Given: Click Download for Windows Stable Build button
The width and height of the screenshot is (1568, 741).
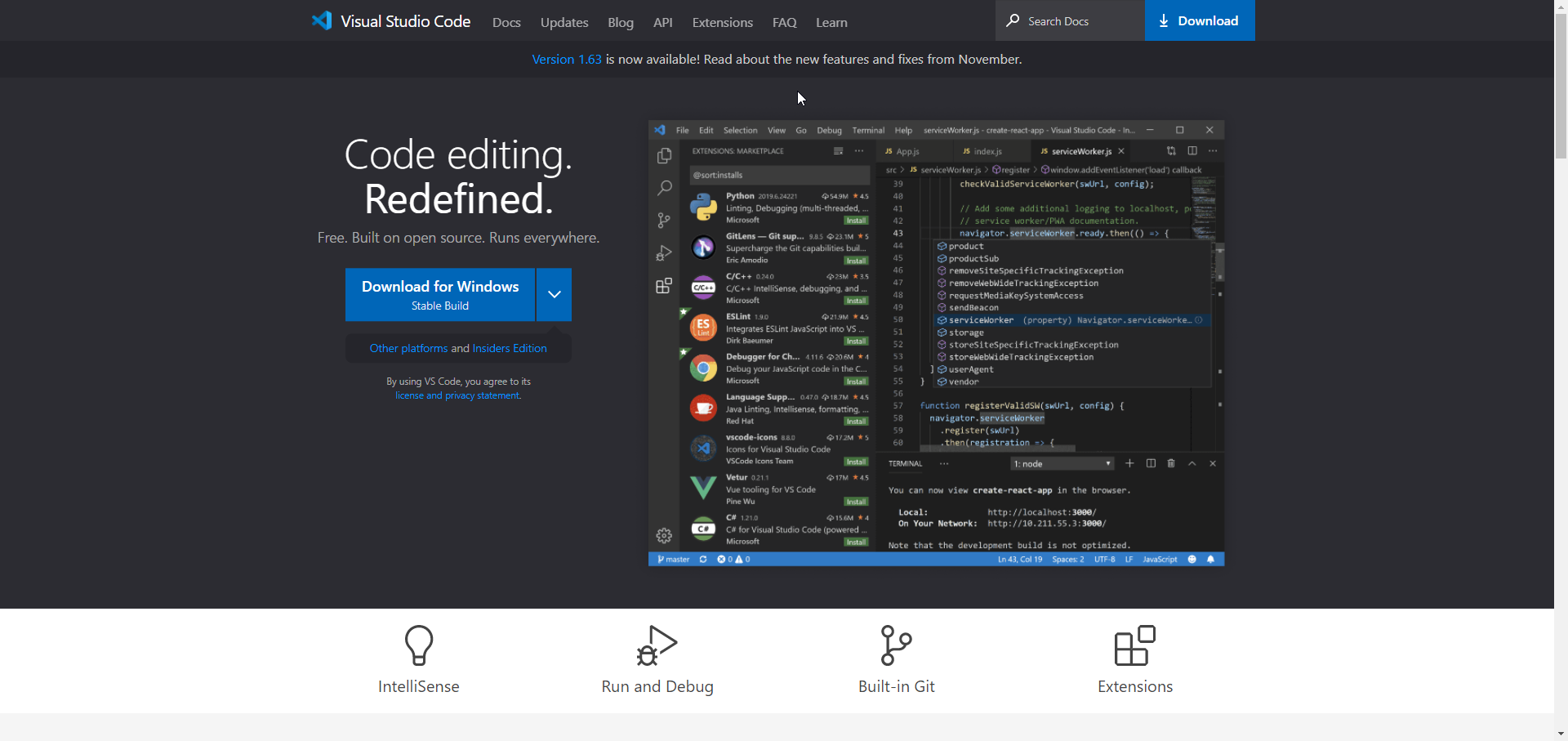Looking at the screenshot, I should 440,295.
